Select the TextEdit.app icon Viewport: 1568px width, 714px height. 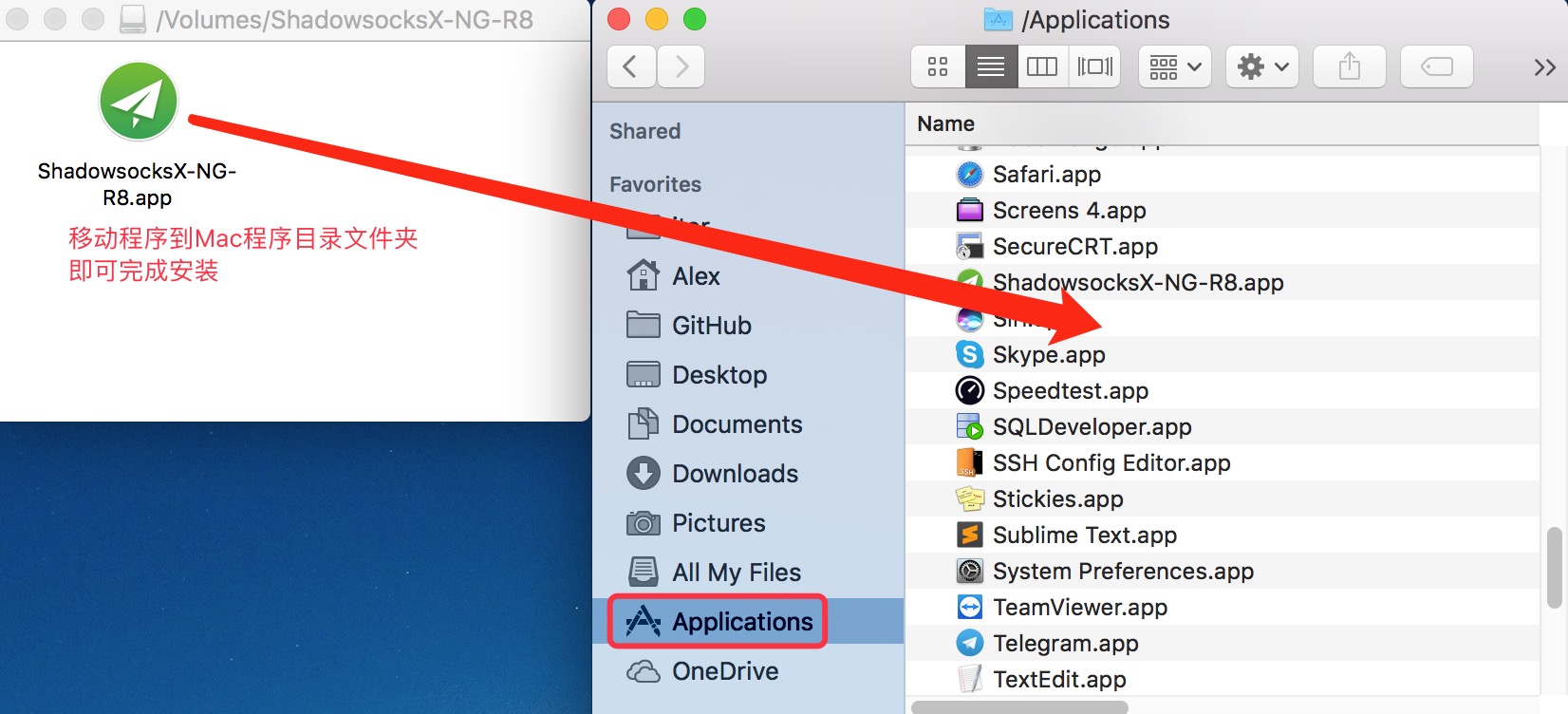[x=969, y=680]
